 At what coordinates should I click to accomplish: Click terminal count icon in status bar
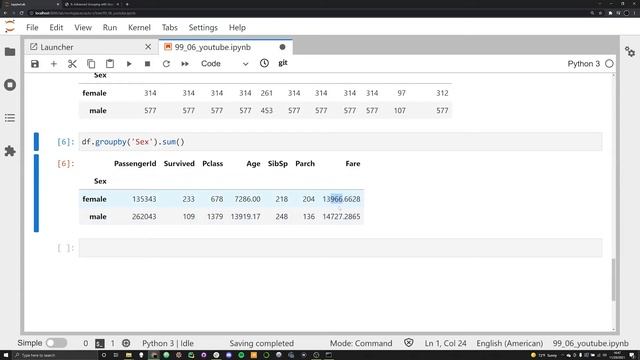(x=100, y=343)
